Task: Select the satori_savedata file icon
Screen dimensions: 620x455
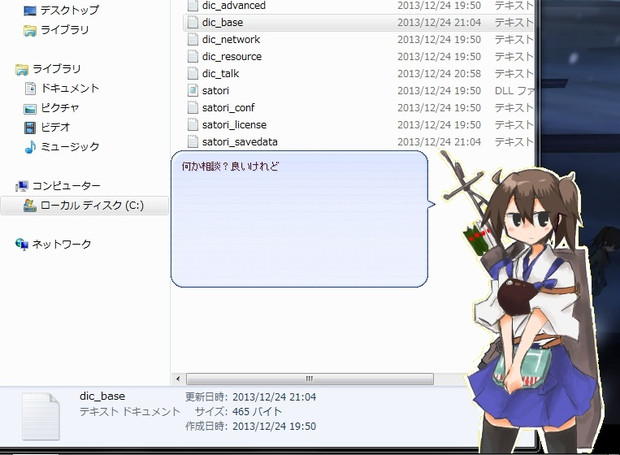Action: click(x=193, y=142)
